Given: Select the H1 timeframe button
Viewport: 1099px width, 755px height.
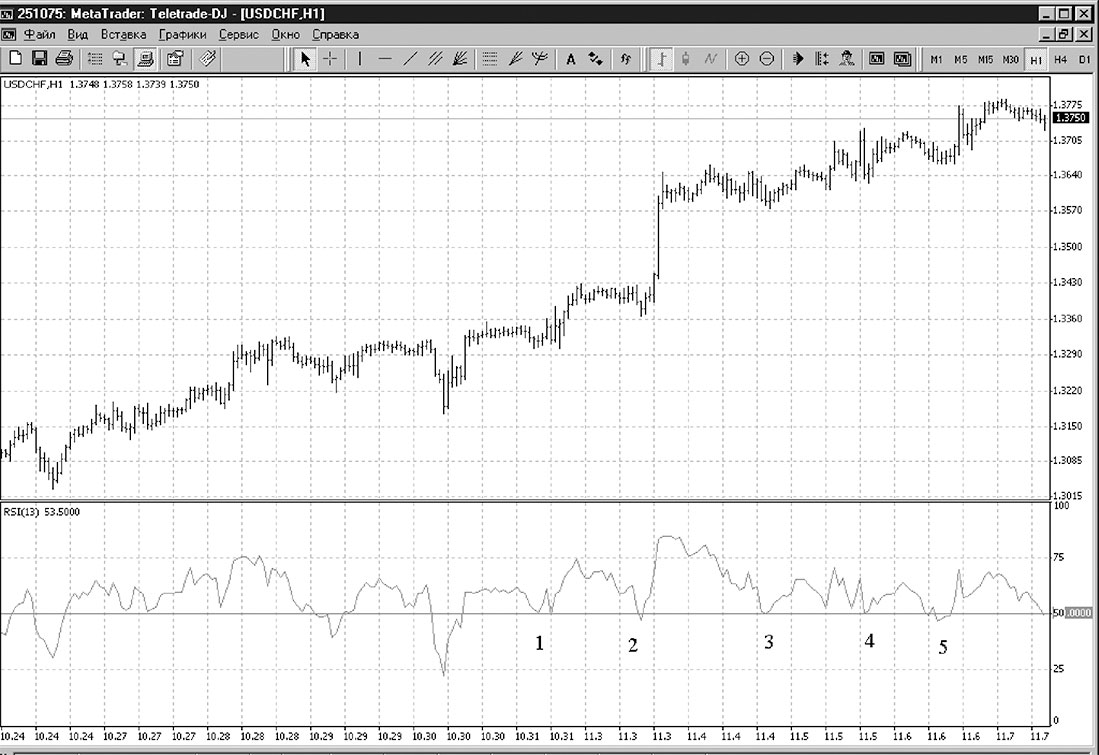Looking at the screenshot, I should point(1036,60).
